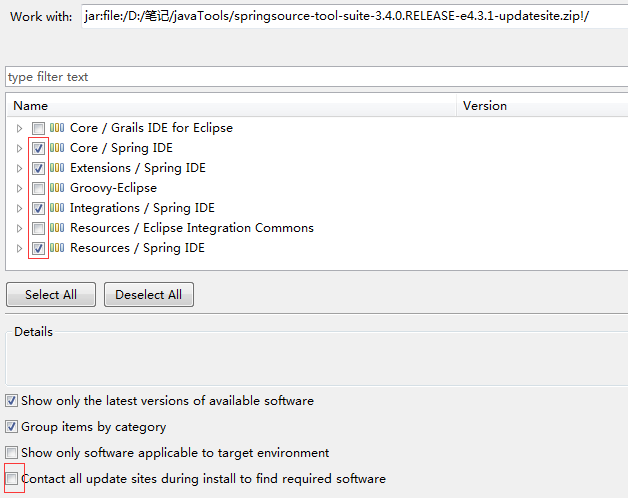628x498 pixels.
Task: Check the Core / Grails IDE for Eclipse checkbox
Action: click(x=38, y=128)
